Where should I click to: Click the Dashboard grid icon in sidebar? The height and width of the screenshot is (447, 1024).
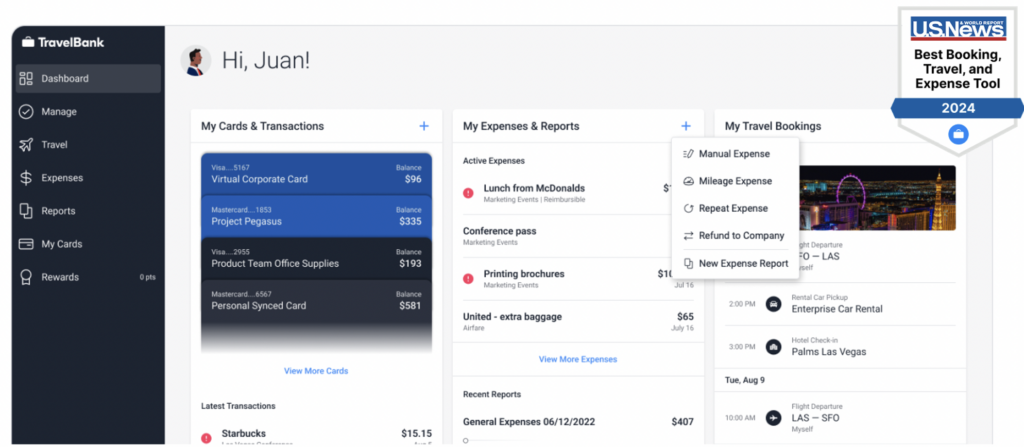pyautogui.click(x=26, y=78)
